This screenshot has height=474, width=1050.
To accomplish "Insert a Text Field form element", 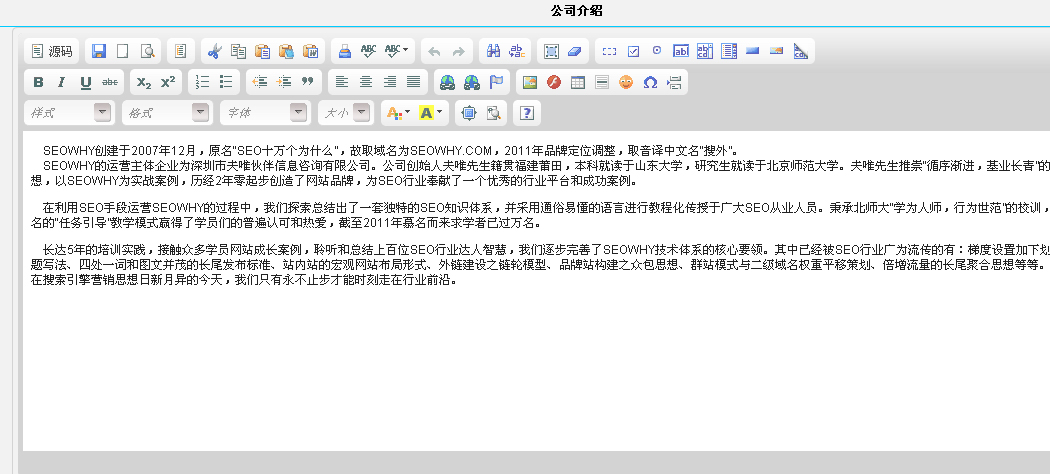I will (681, 51).
